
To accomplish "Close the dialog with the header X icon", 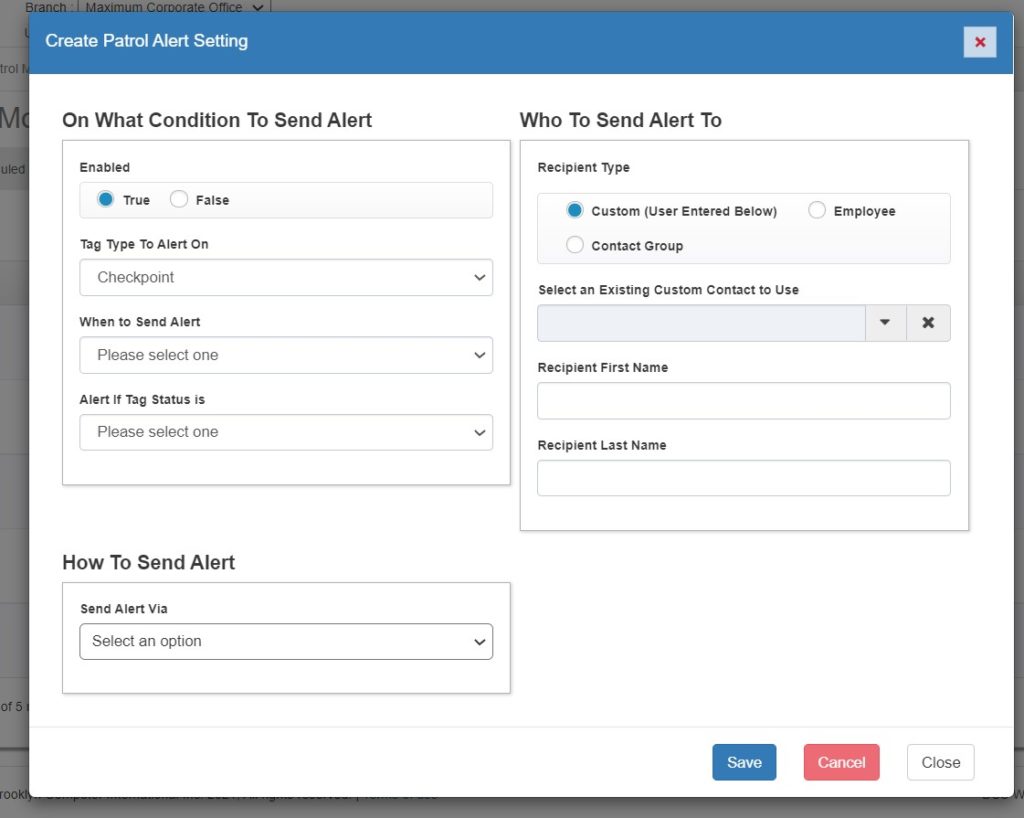I will pos(979,42).
